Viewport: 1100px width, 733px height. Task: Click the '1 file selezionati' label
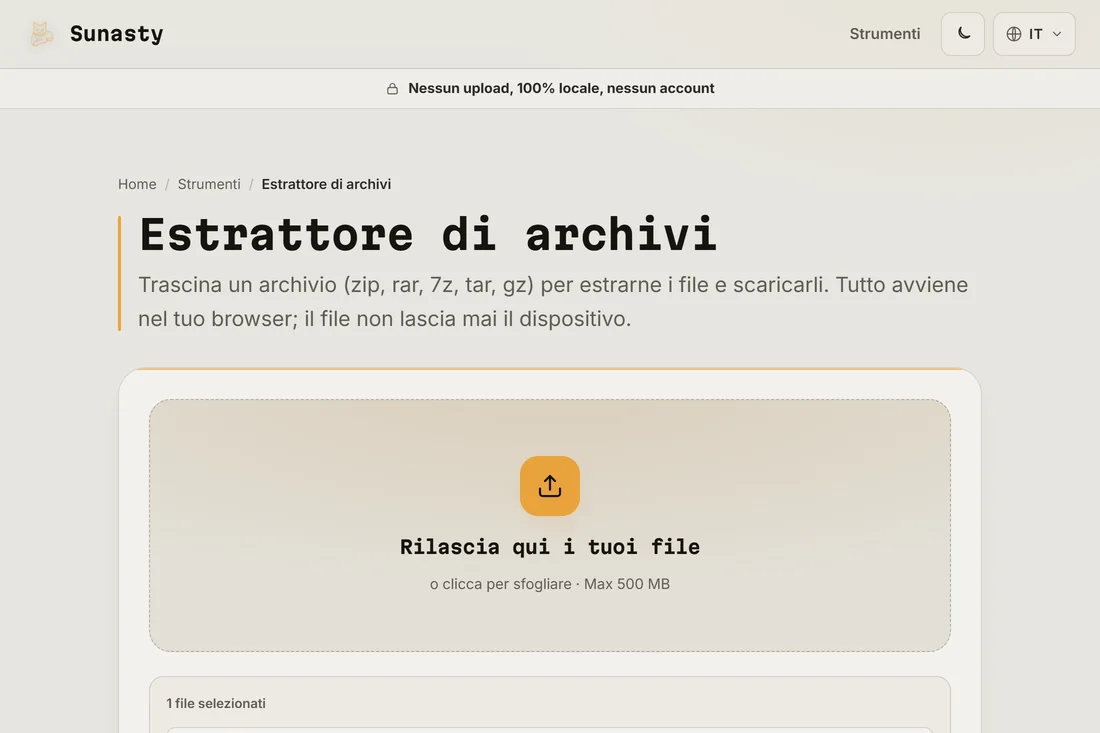[216, 704]
